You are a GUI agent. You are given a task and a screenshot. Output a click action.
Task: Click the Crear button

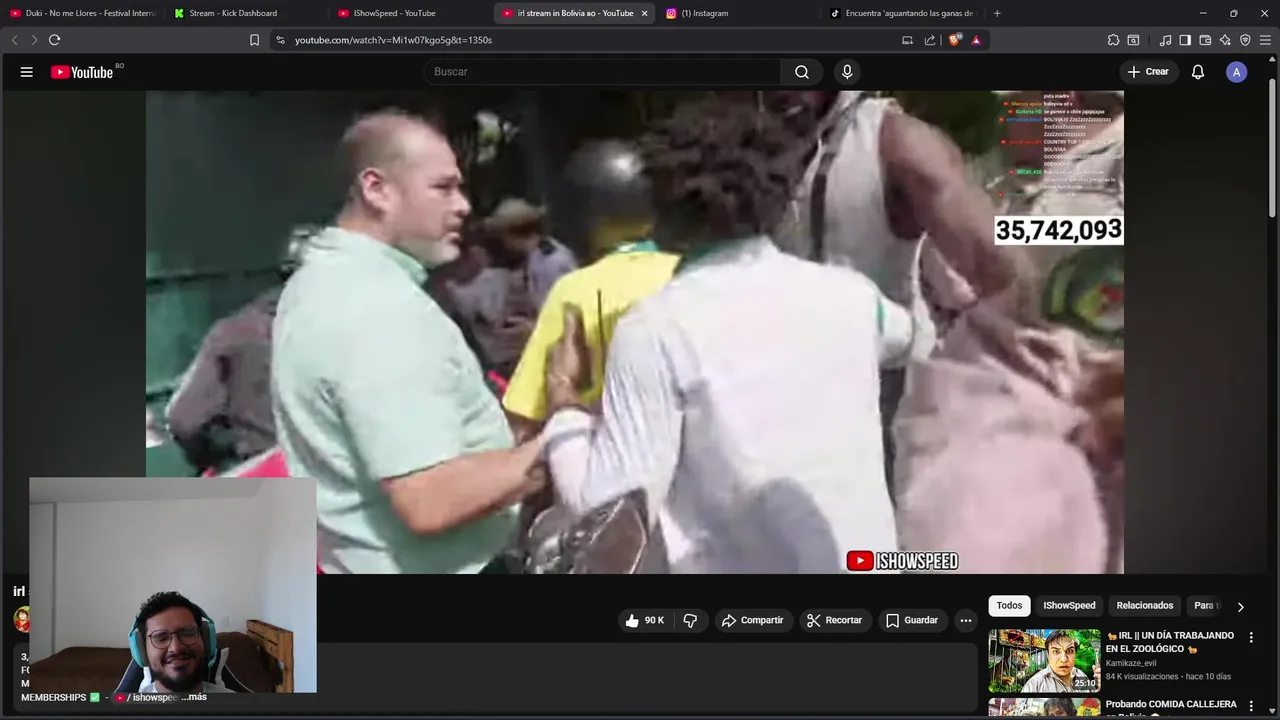click(1148, 72)
